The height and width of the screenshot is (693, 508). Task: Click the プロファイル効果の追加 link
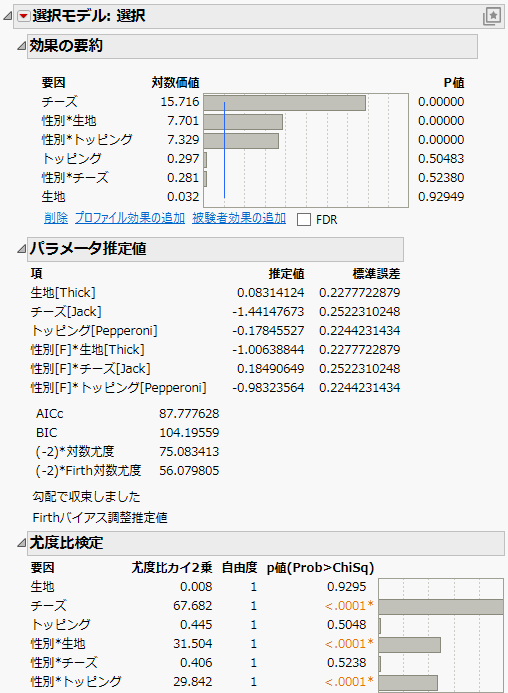pos(130,218)
